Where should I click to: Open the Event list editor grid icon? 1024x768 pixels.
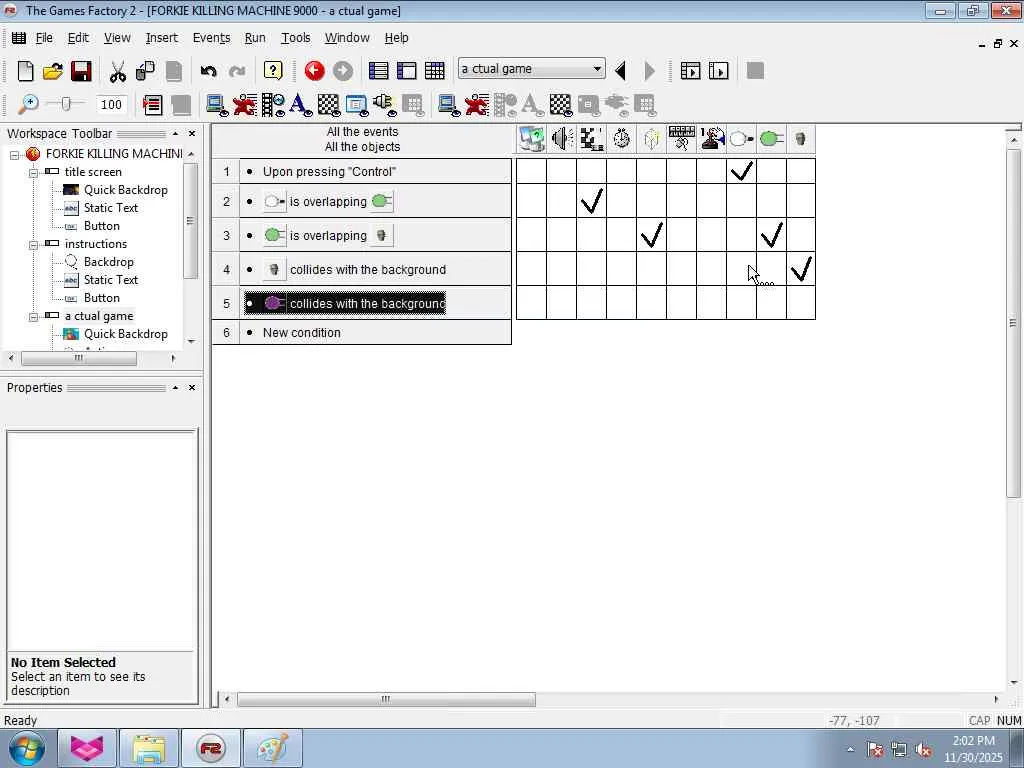tap(434, 71)
